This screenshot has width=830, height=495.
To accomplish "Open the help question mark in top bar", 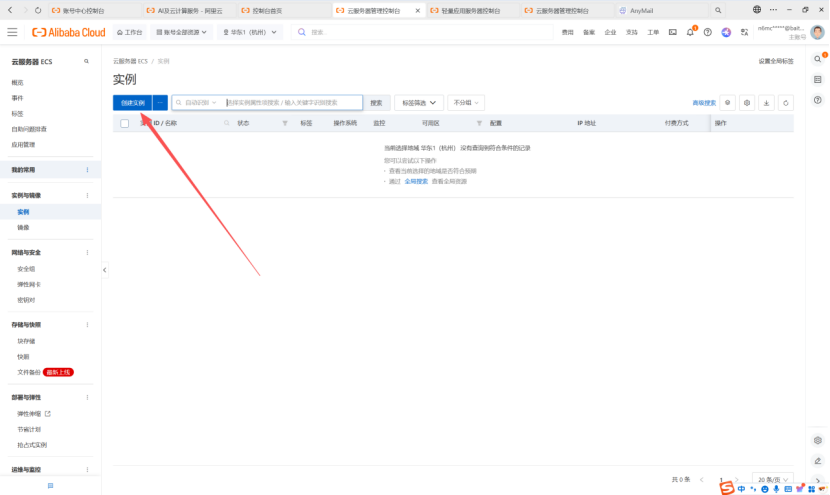I will click(708, 32).
